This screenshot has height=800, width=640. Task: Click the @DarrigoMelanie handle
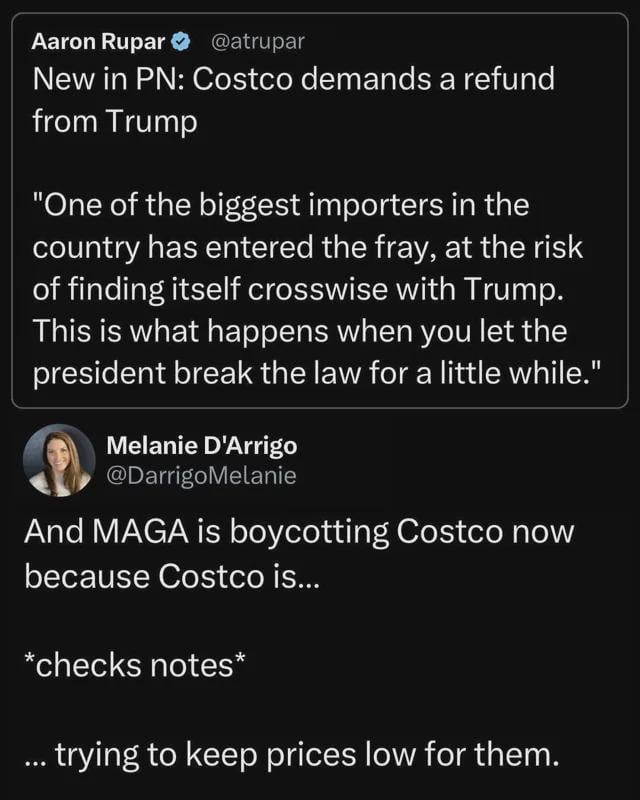201,476
